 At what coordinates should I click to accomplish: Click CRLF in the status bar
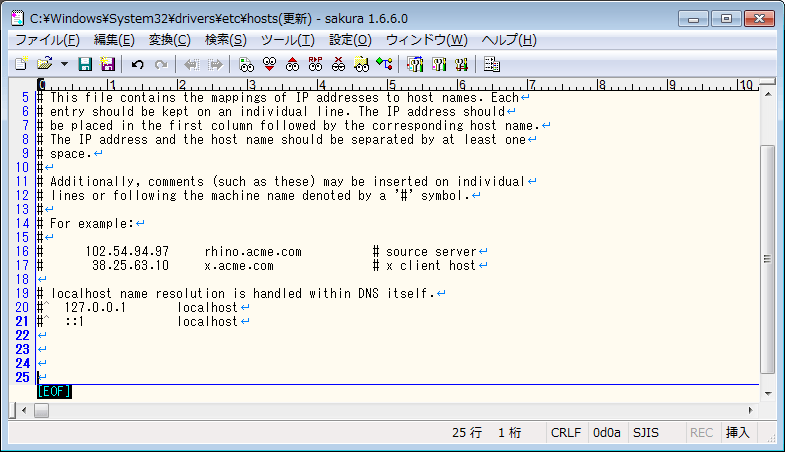point(566,432)
